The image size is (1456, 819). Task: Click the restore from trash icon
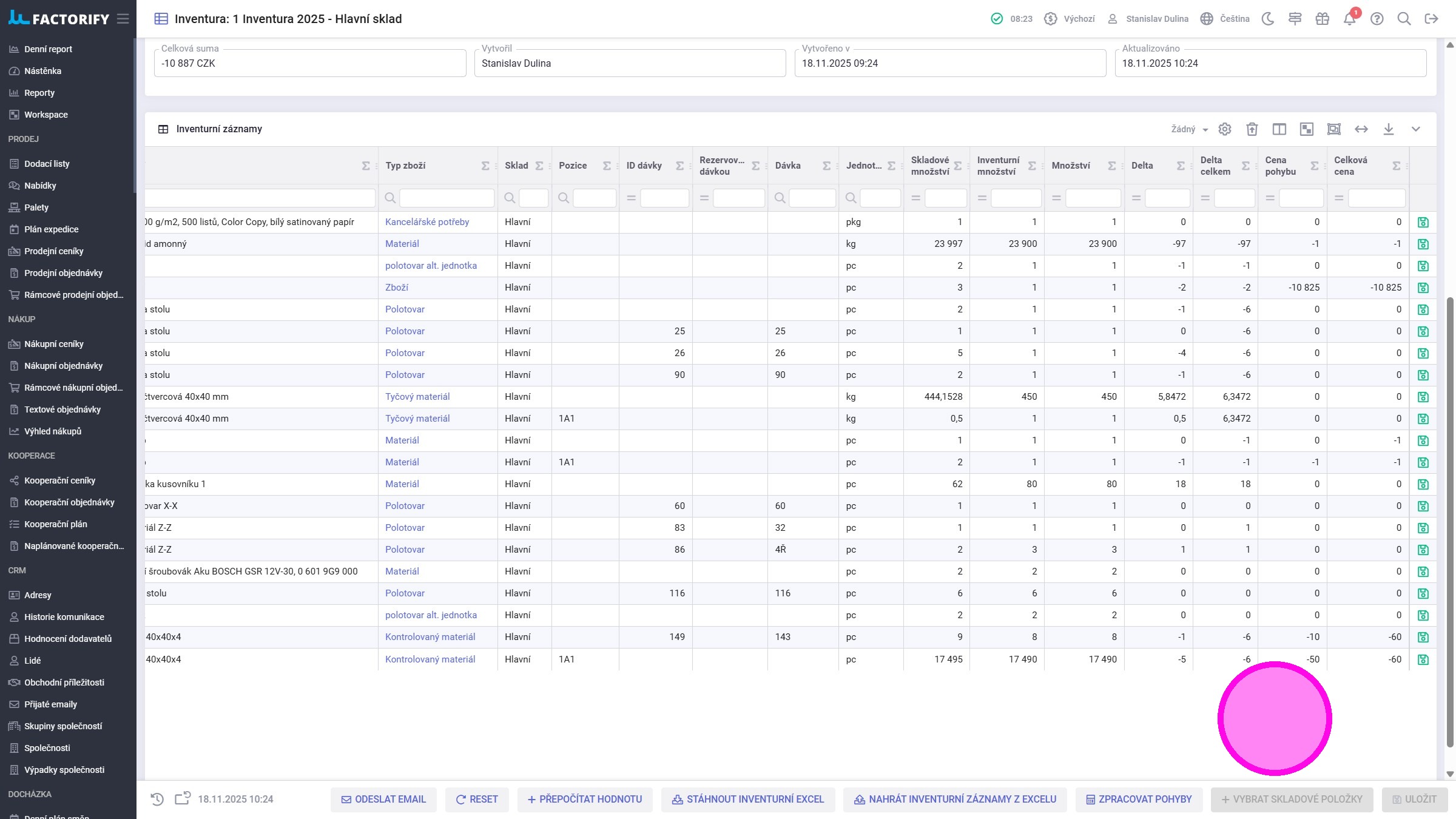[x=1252, y=129]
